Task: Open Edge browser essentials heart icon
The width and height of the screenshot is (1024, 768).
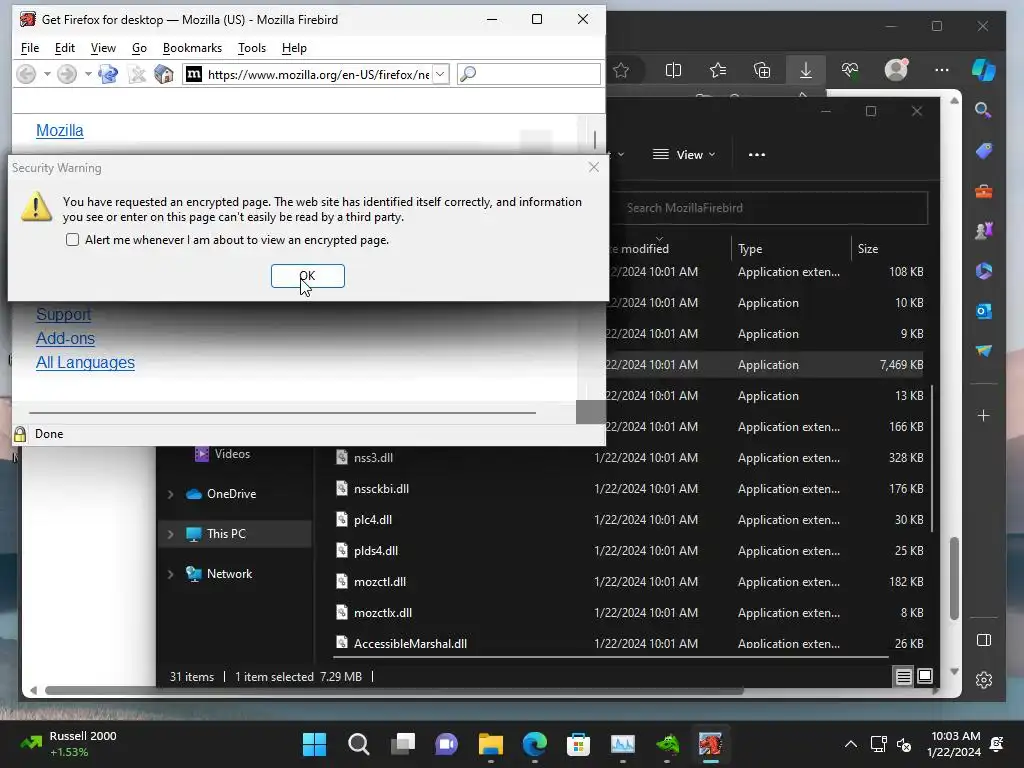Action: tap(850, 70)
